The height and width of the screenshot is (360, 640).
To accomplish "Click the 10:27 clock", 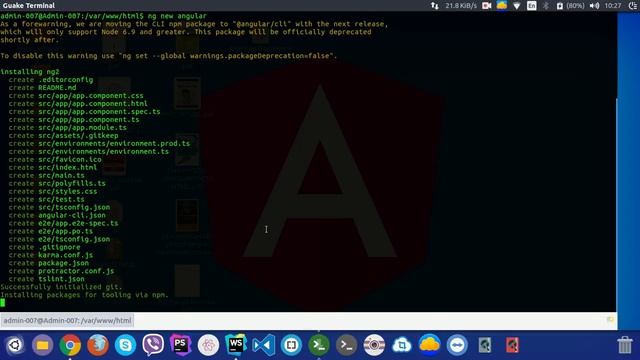I will [x=613, y=6].
